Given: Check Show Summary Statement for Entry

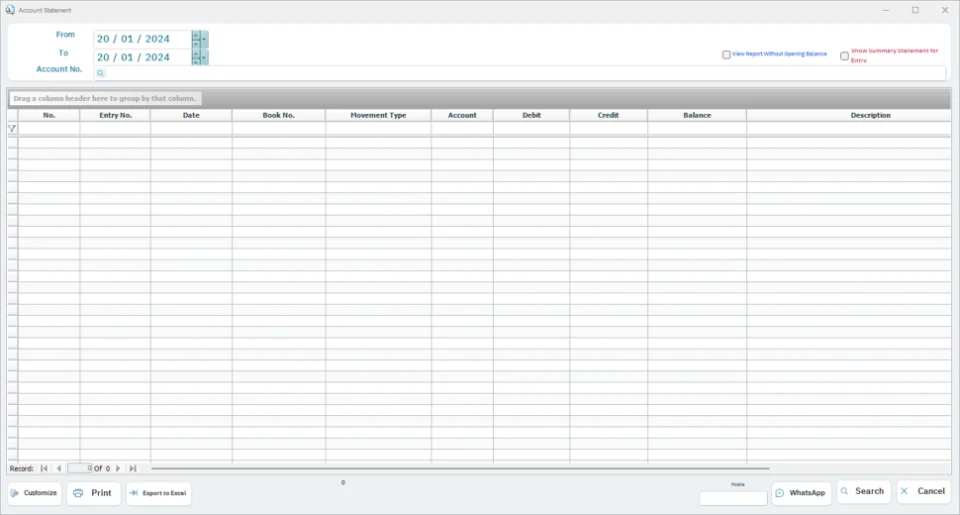Looking at the screenshot, I should (844, 56).
